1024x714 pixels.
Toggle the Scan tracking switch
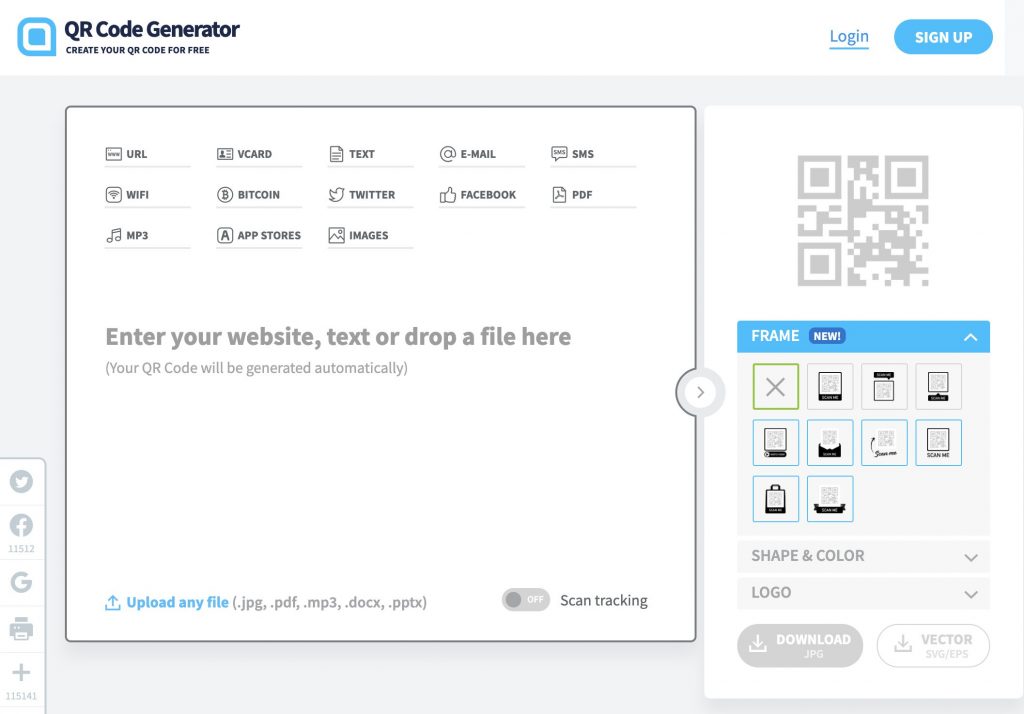[x=526, y=600]
